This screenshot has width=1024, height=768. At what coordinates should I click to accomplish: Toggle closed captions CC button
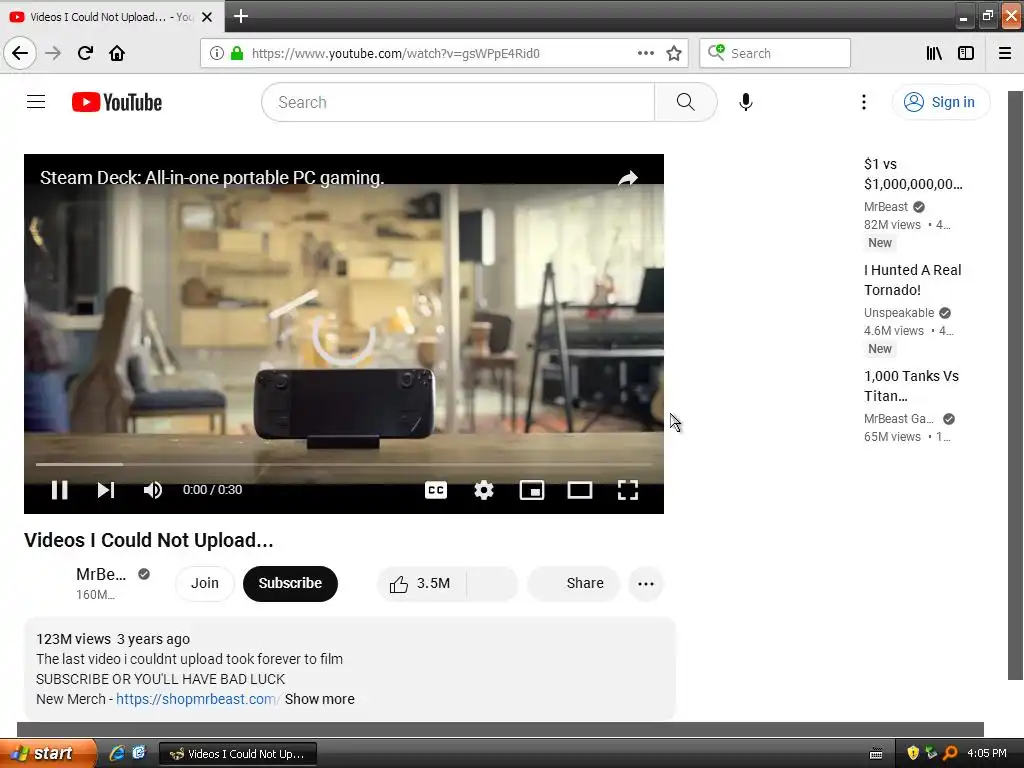pos(436,490)
